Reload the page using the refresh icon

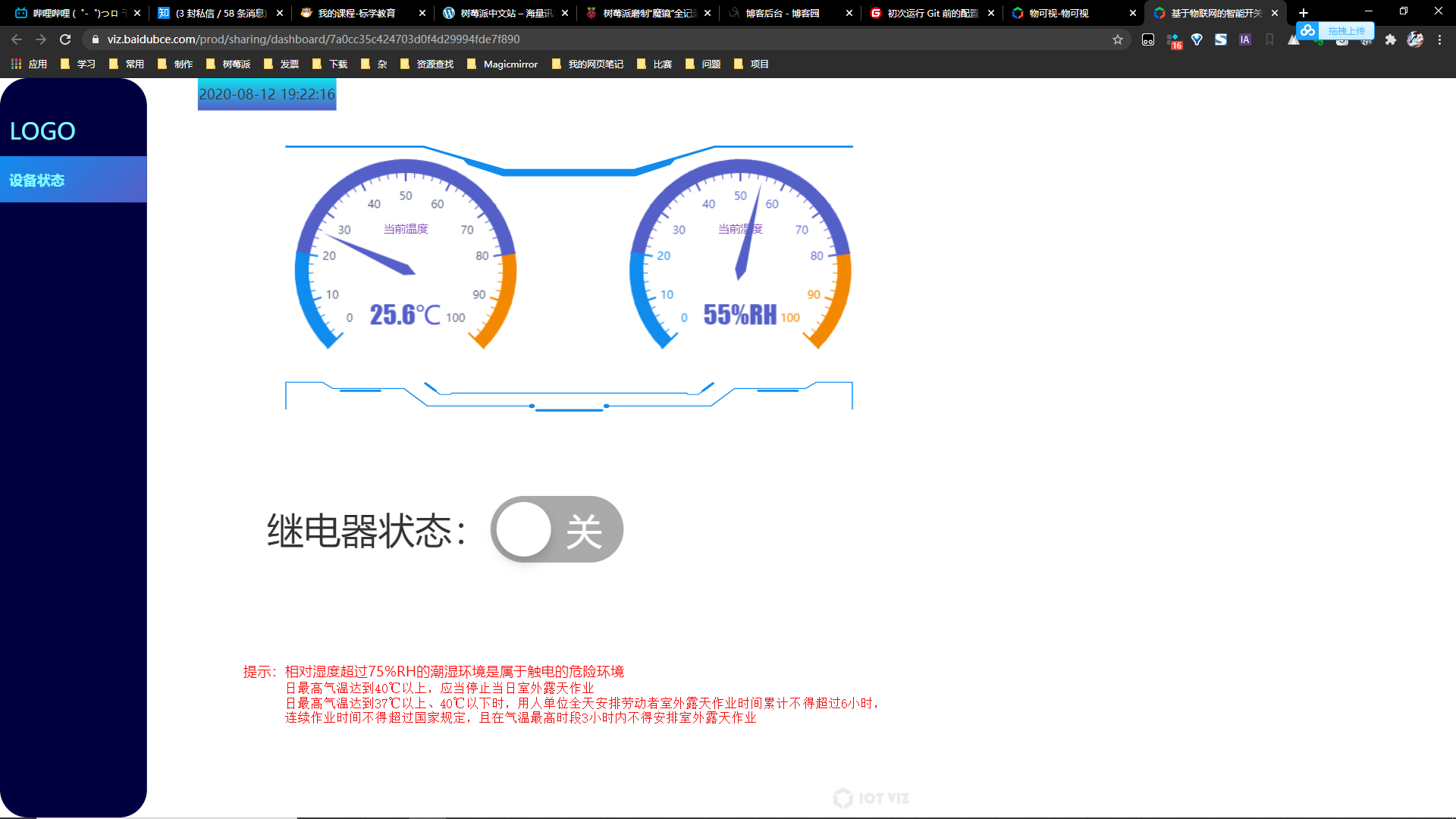coord(65,39)
